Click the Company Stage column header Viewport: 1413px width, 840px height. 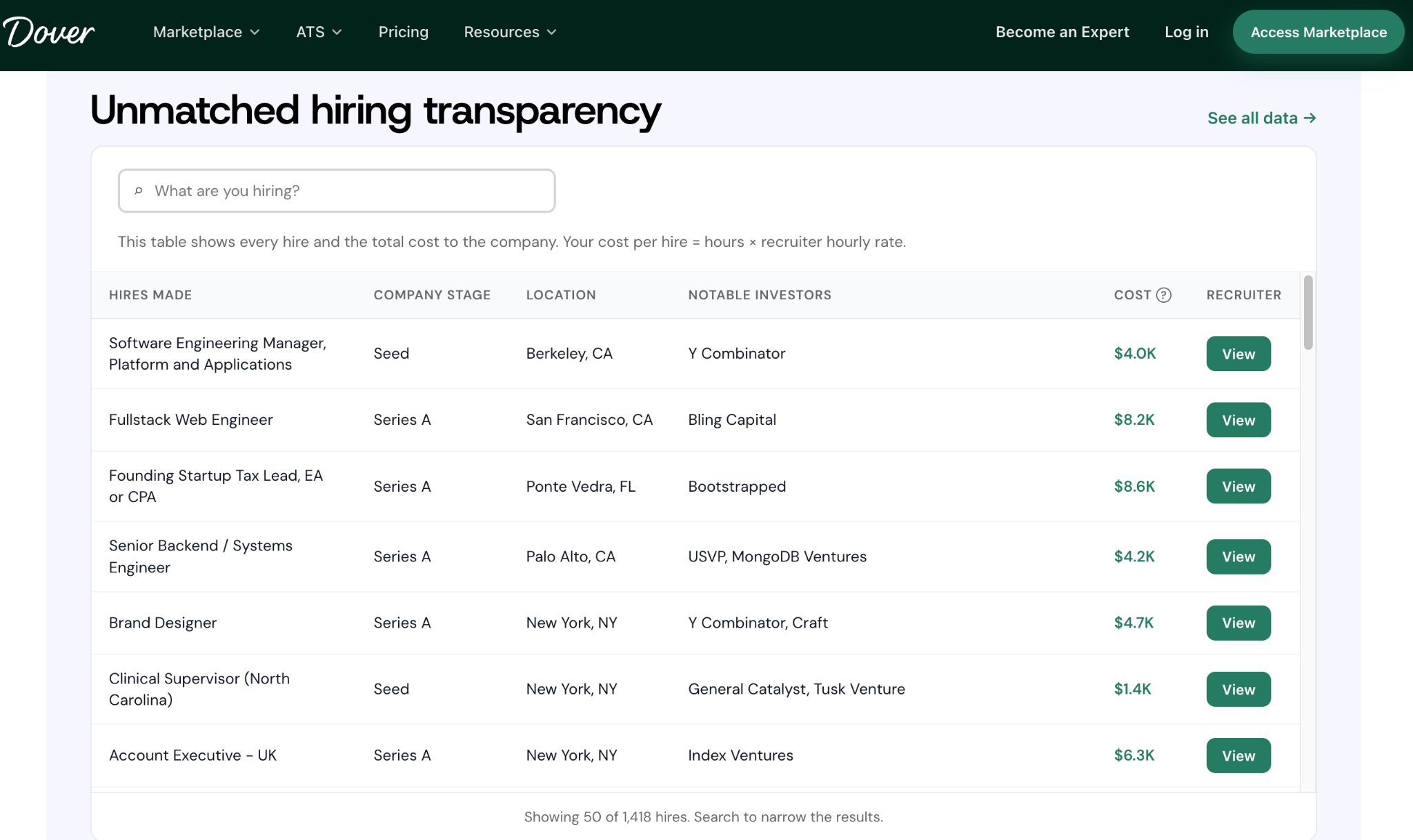432,295
